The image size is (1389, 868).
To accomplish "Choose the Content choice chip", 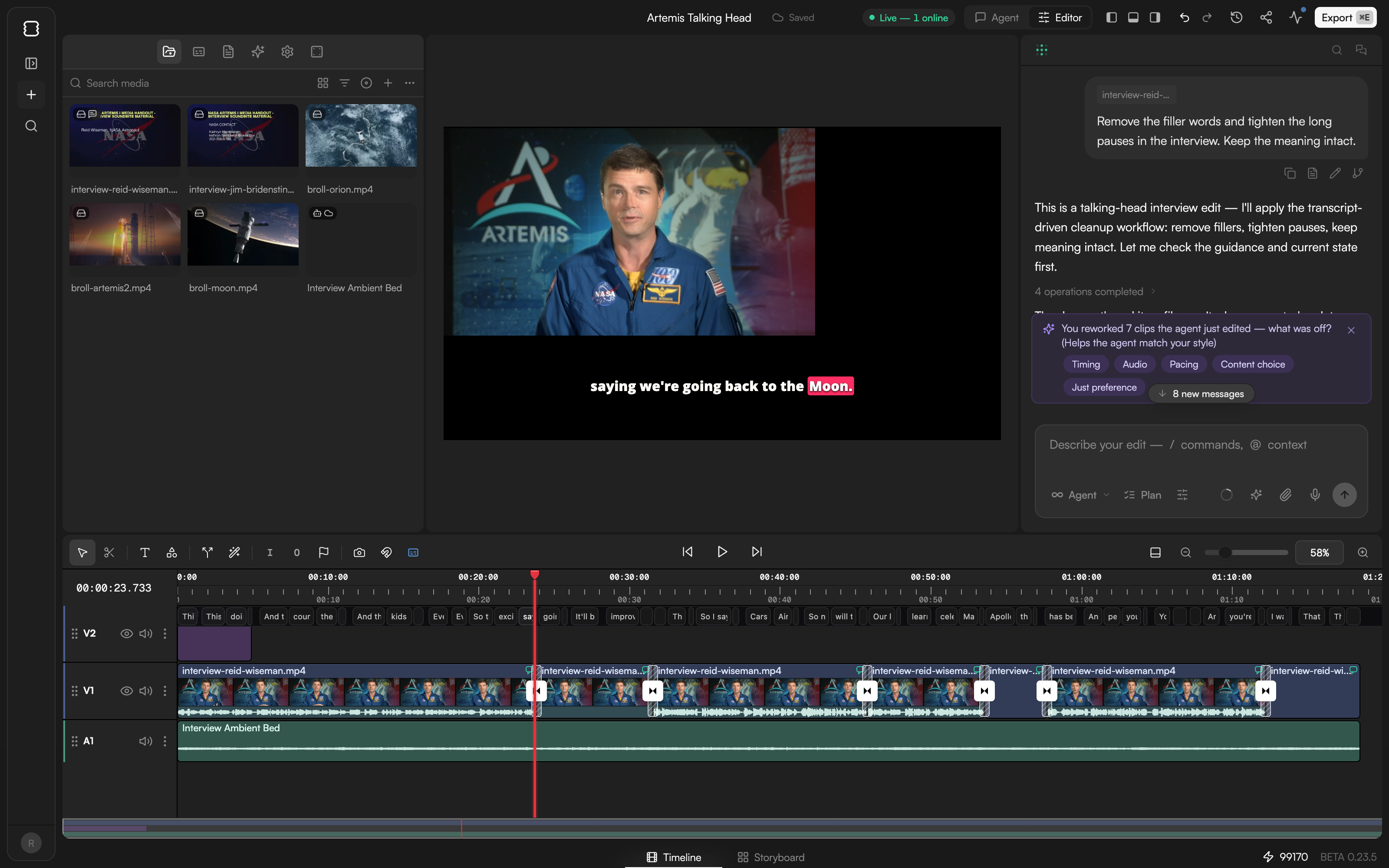I will pos(1252,365).
